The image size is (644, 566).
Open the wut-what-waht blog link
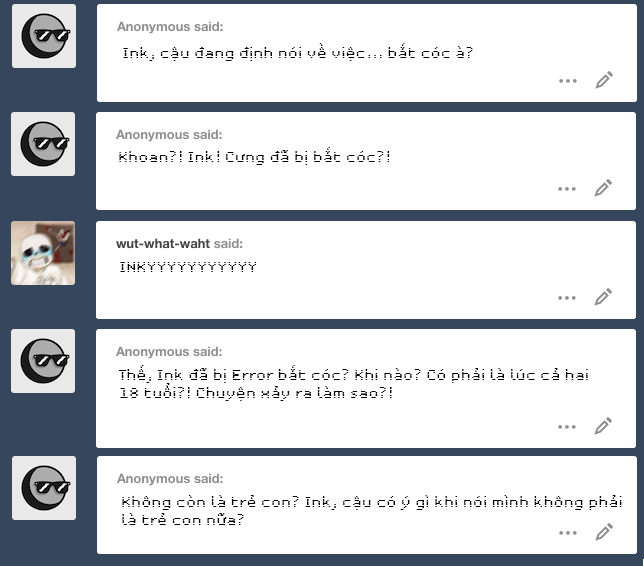(163, 244)
